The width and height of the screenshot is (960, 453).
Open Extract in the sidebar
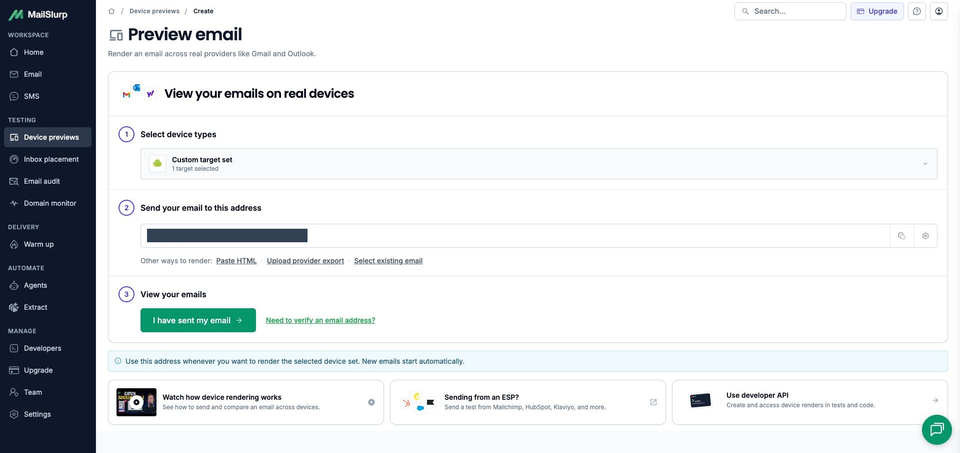(48, 307)
